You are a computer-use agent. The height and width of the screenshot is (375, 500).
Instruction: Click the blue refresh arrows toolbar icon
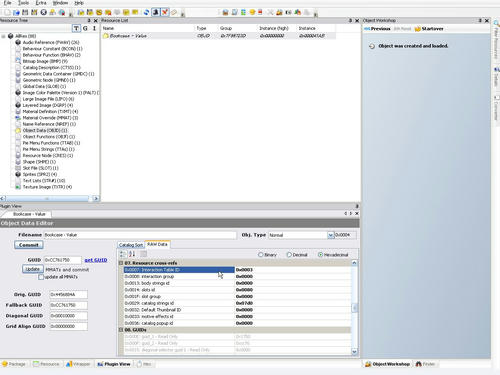[x=146, y=12]
